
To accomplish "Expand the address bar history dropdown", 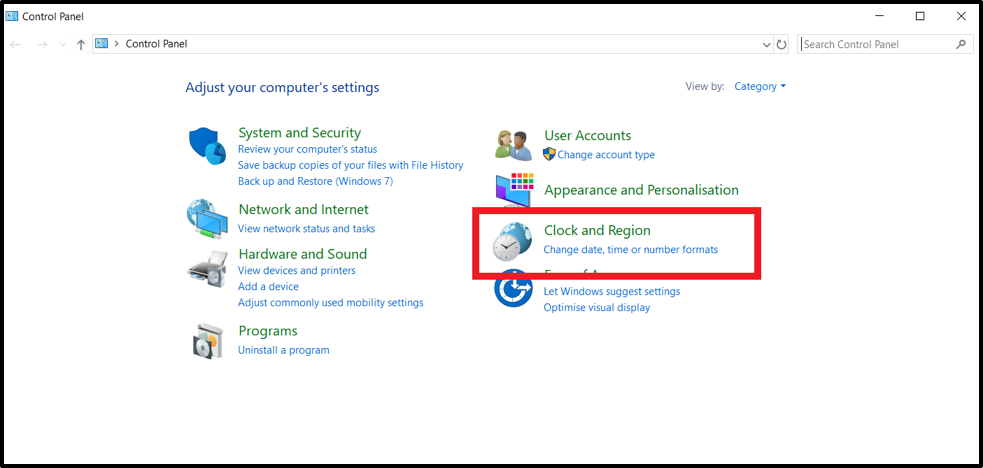I will tap(765, 44).
